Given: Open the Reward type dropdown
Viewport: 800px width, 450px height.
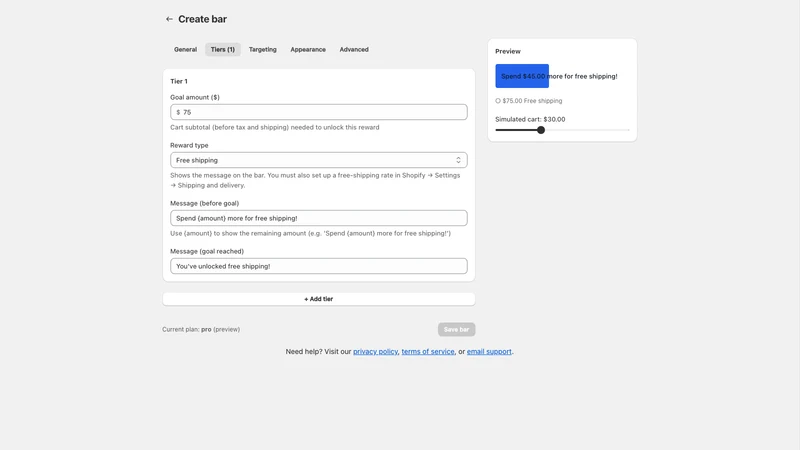Looking at the screenshot, I should (x=318, y=160).
